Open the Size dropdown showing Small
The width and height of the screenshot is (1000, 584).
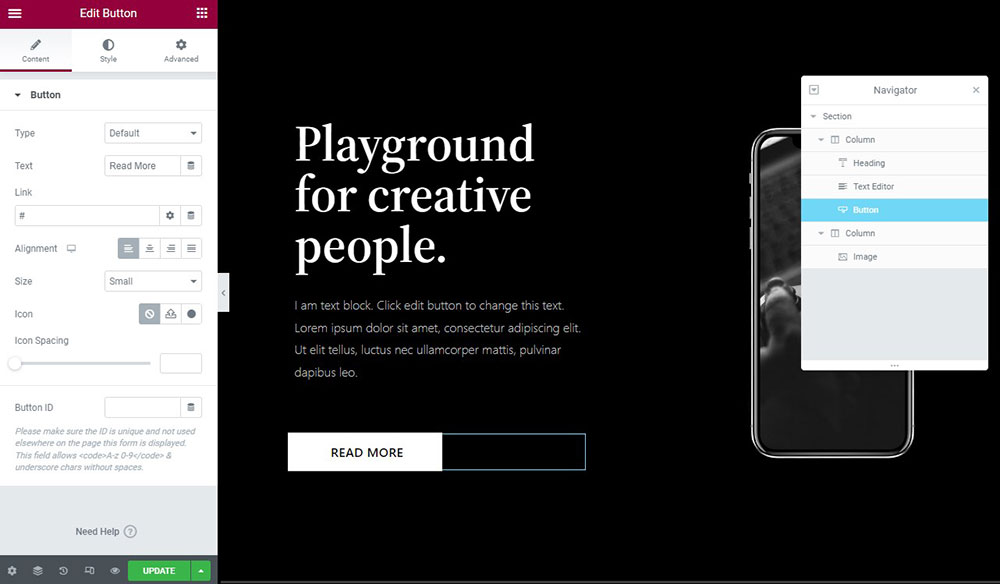(x=153, y=281)
